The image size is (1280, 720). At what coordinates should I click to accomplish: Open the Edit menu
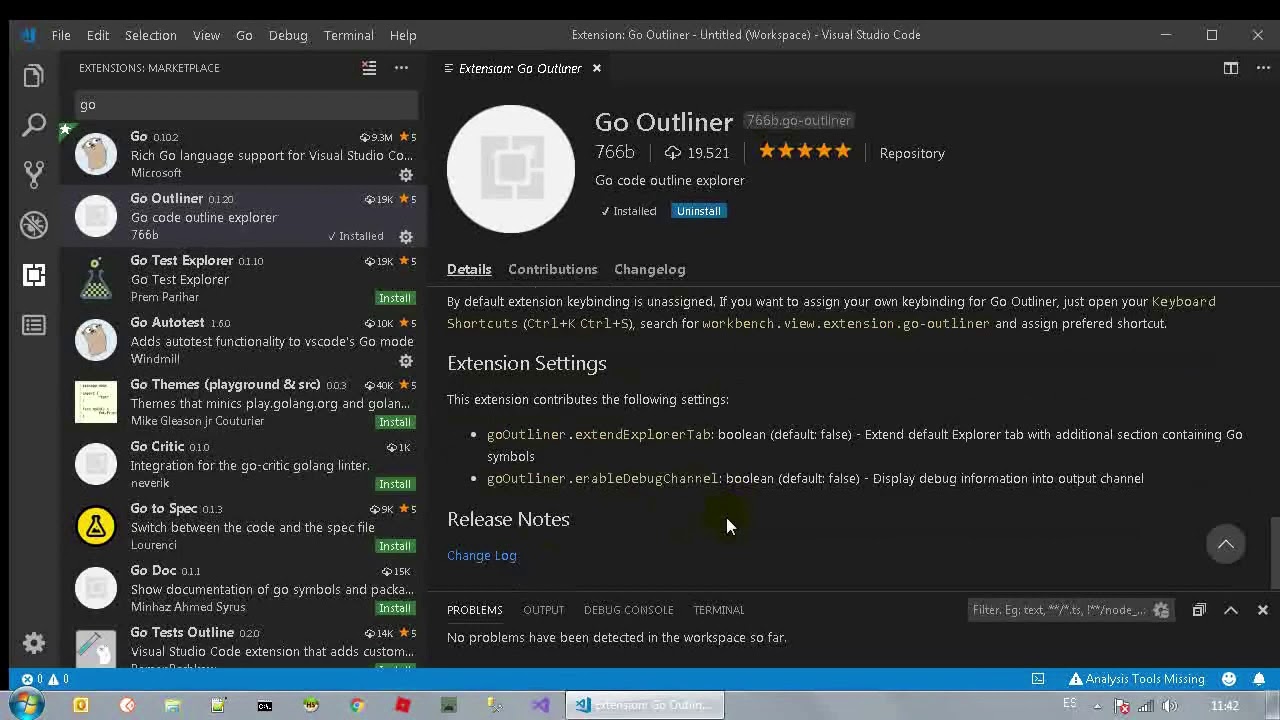(97, 35)
